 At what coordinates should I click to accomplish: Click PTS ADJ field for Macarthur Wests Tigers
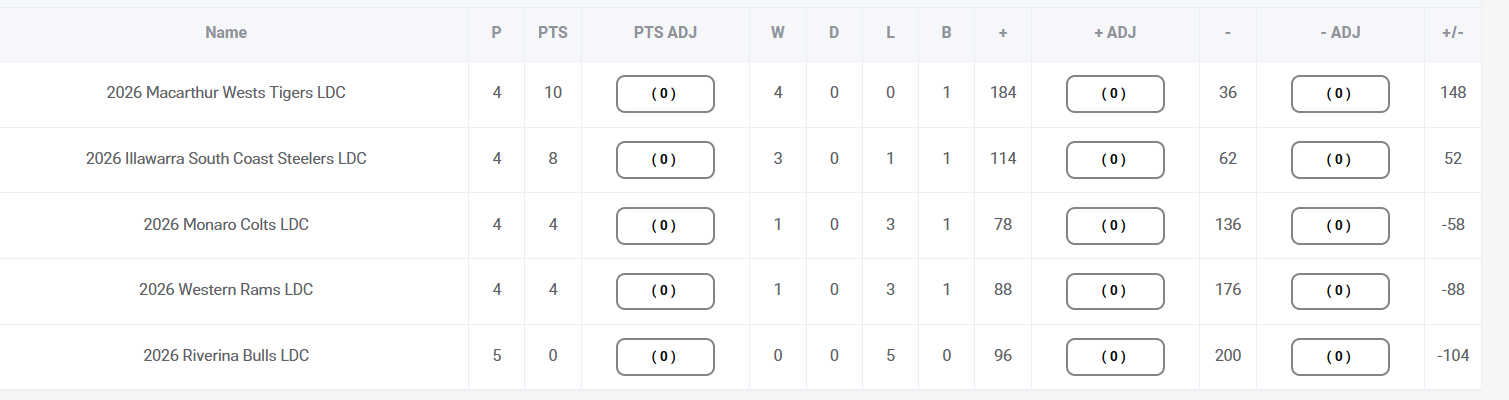[x=665, y=93]
